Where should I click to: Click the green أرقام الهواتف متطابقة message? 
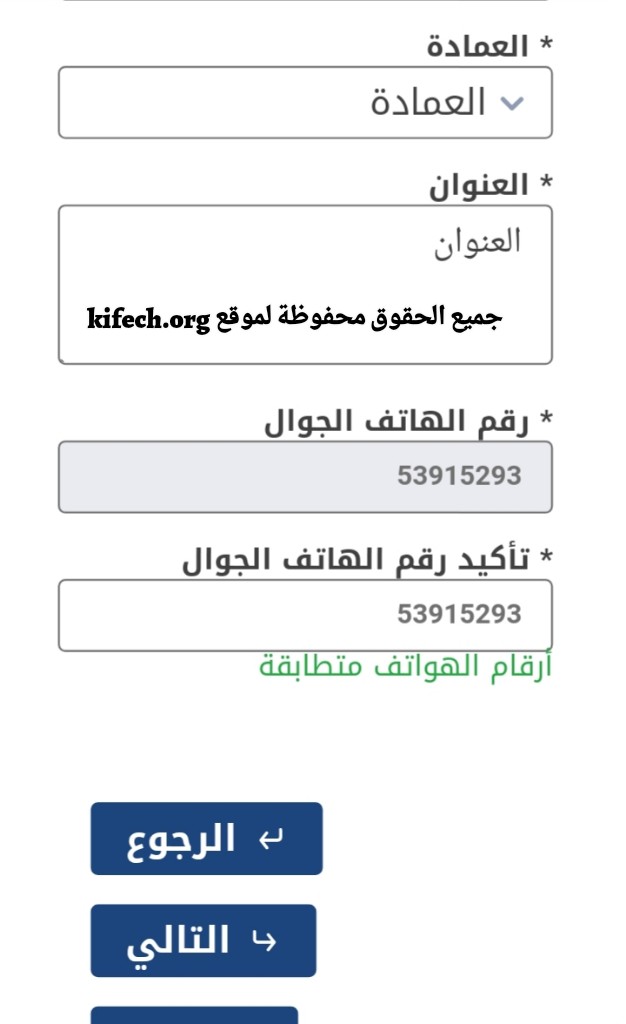(x=405, y=666)
